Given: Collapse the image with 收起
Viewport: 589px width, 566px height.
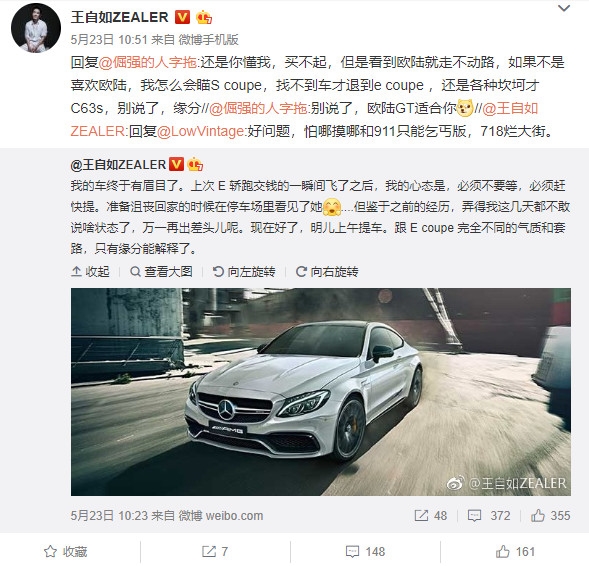Looking at the screenshot, I should (90, 272).
